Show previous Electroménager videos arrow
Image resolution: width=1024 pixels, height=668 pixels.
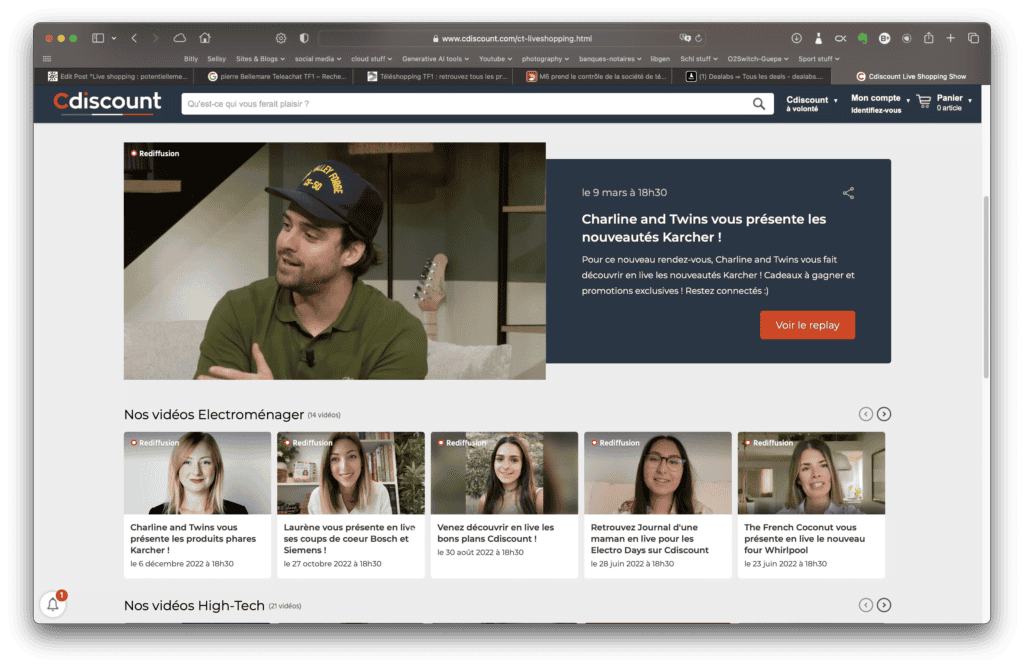865,414
